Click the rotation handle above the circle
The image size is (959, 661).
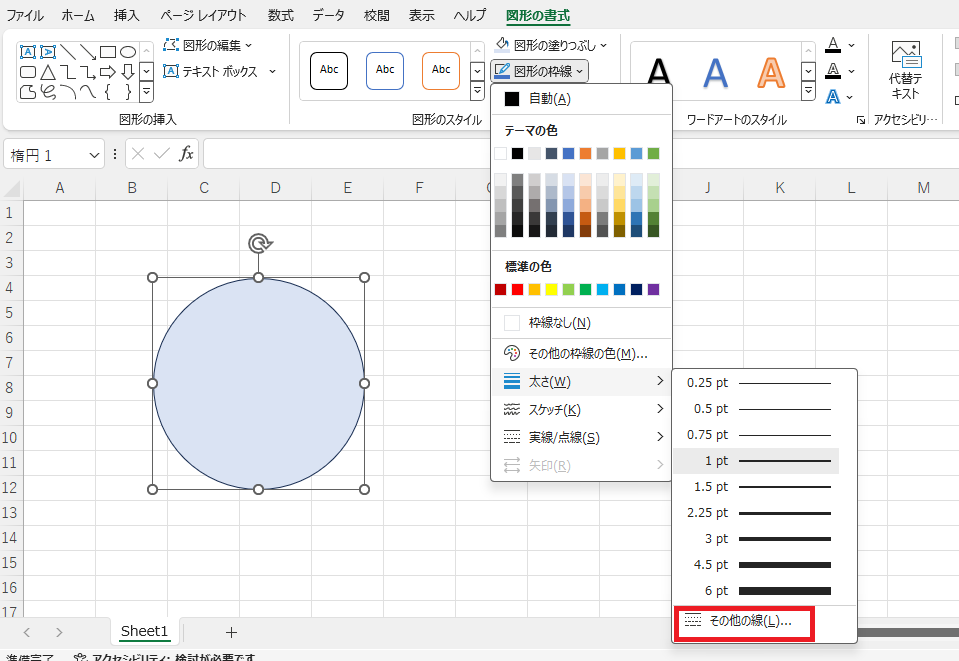[259, 243]
